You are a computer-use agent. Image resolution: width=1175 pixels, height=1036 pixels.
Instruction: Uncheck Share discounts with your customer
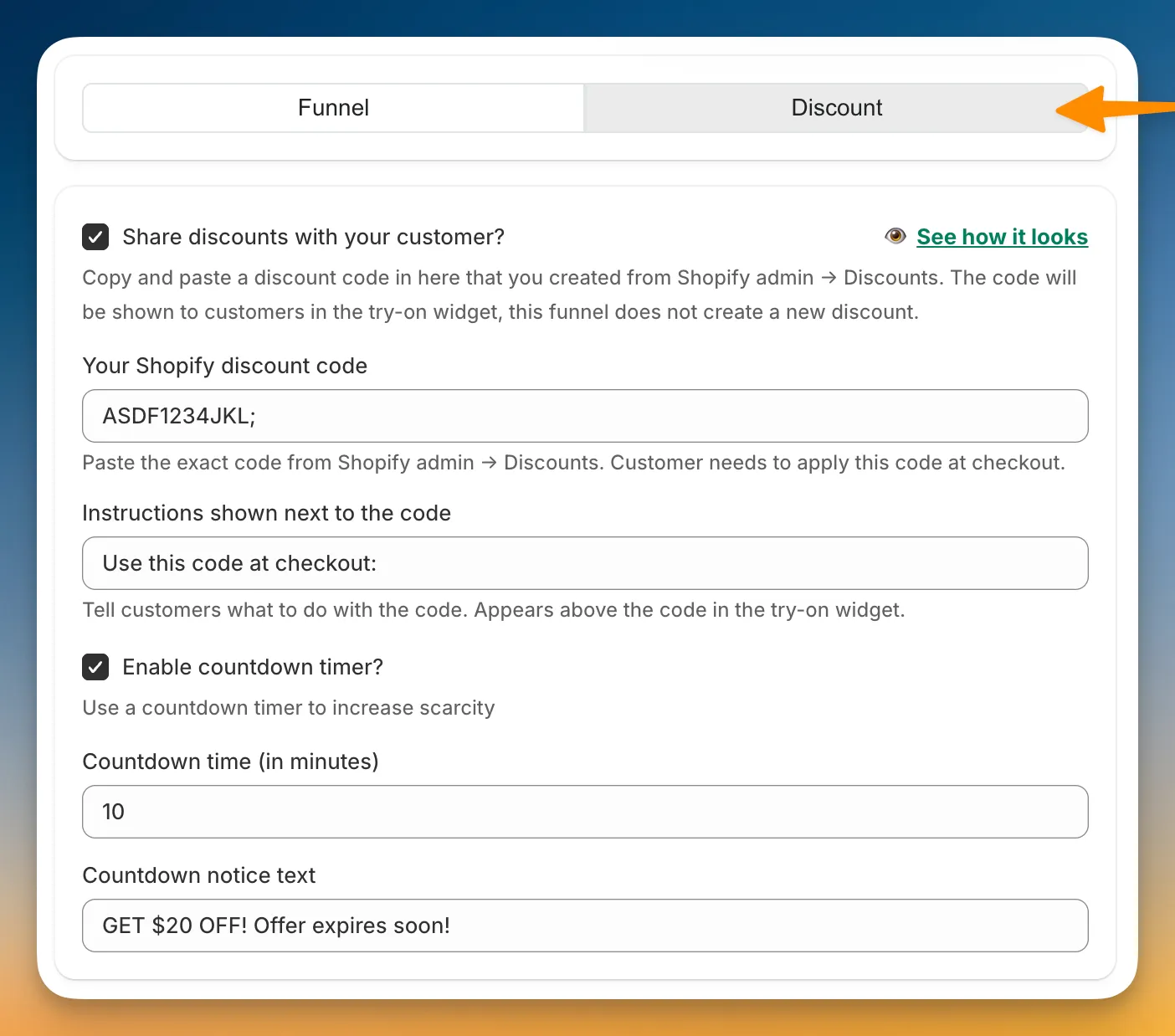tap(95, 237)
